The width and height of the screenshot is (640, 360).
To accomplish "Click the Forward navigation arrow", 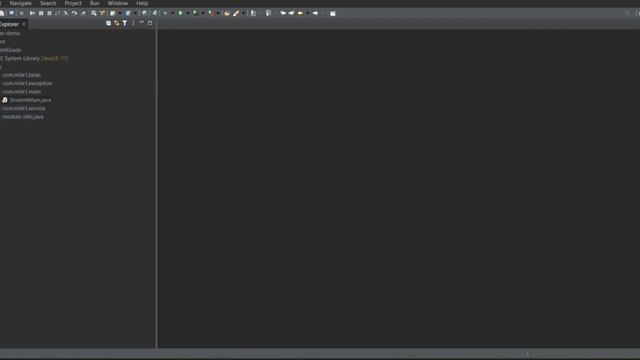I will tap(316, 13).
